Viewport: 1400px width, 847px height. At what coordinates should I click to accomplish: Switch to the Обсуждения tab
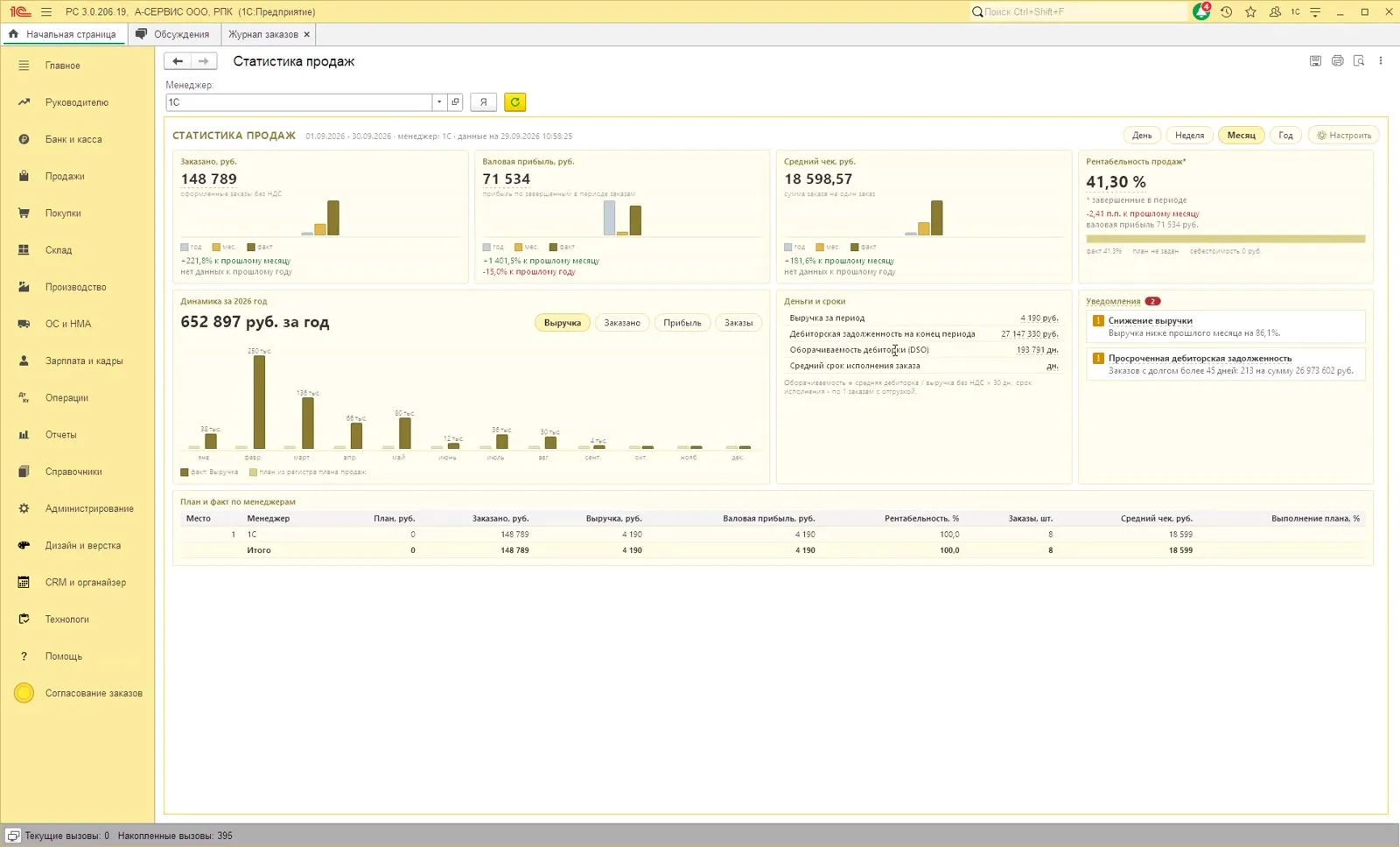[x=173, y=34]
